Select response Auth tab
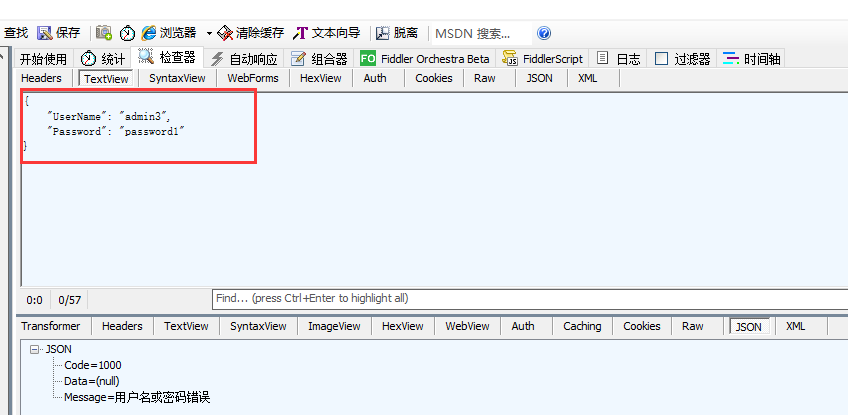 point(523,326)
